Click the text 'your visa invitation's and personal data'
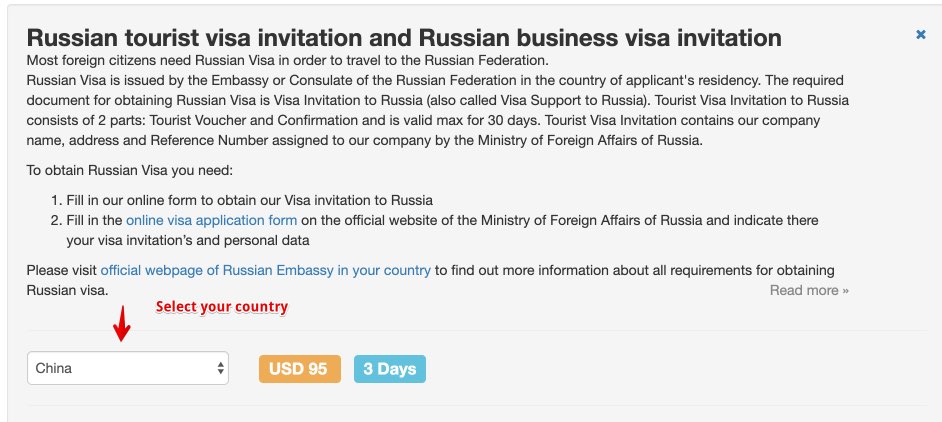 point(187,240)
